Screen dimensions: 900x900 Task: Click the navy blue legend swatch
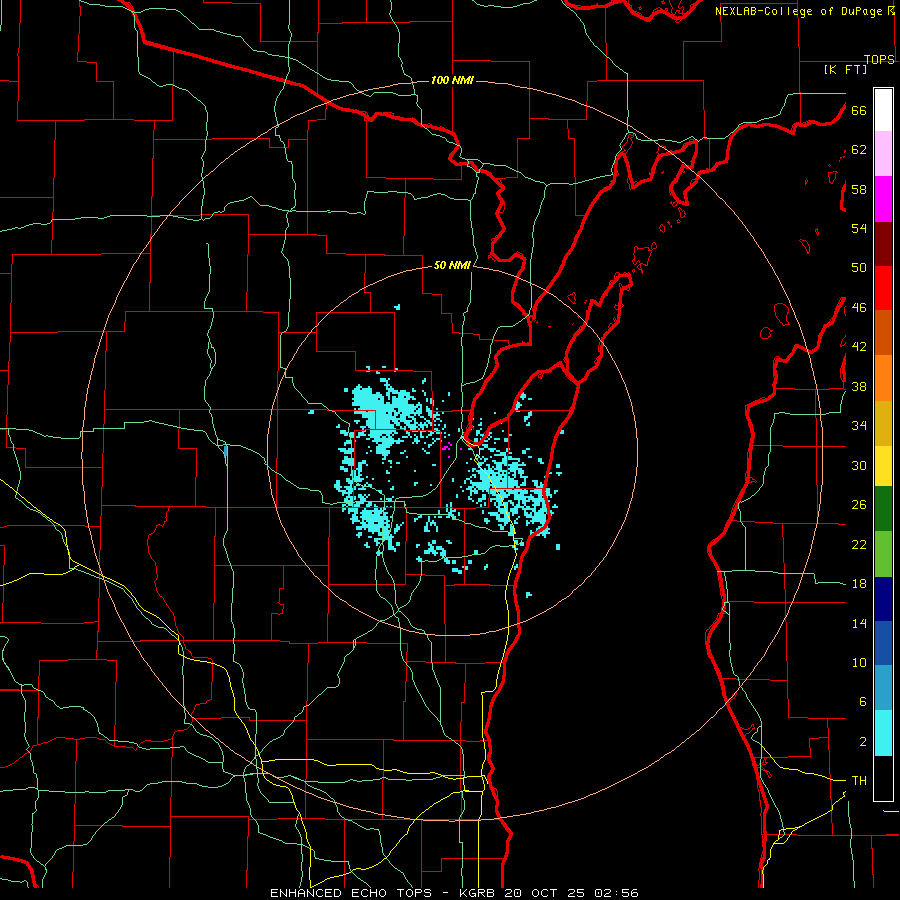(x=883, y=599)
